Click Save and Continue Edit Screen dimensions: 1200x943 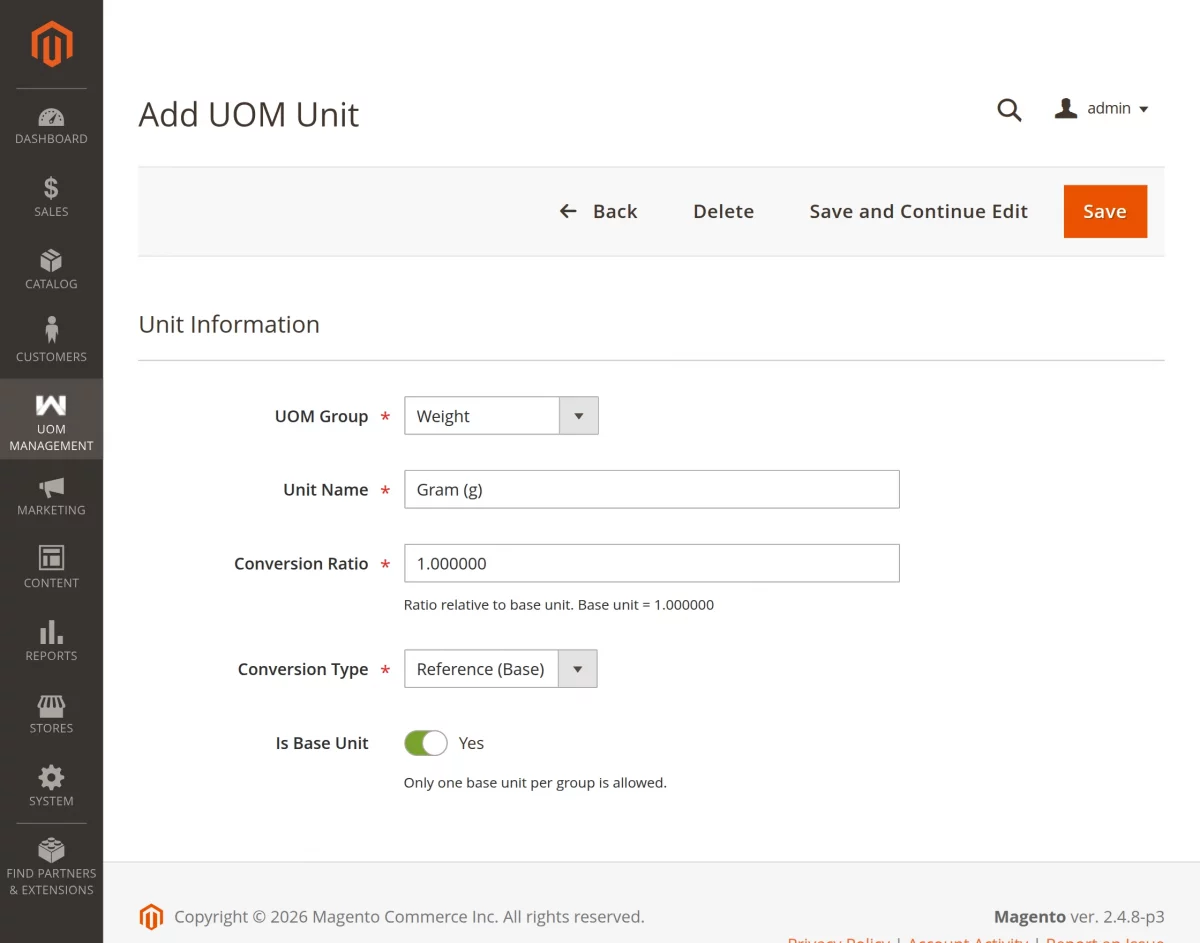(x=918, y=211)
